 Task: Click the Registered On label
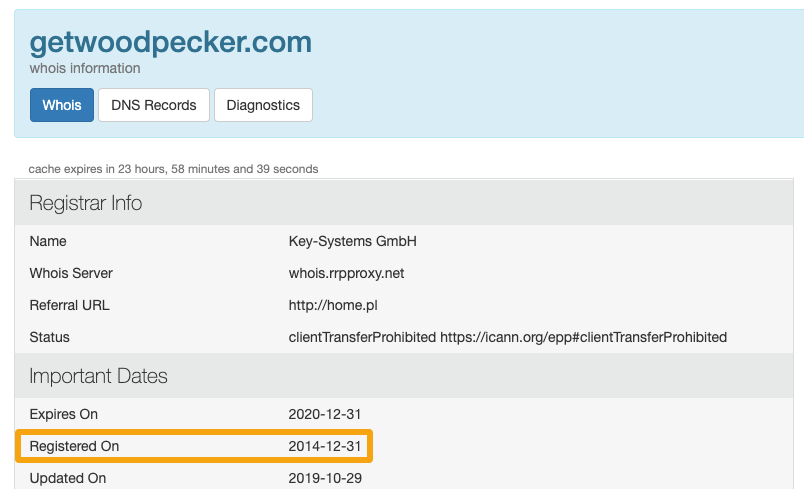tap(74, 446)
